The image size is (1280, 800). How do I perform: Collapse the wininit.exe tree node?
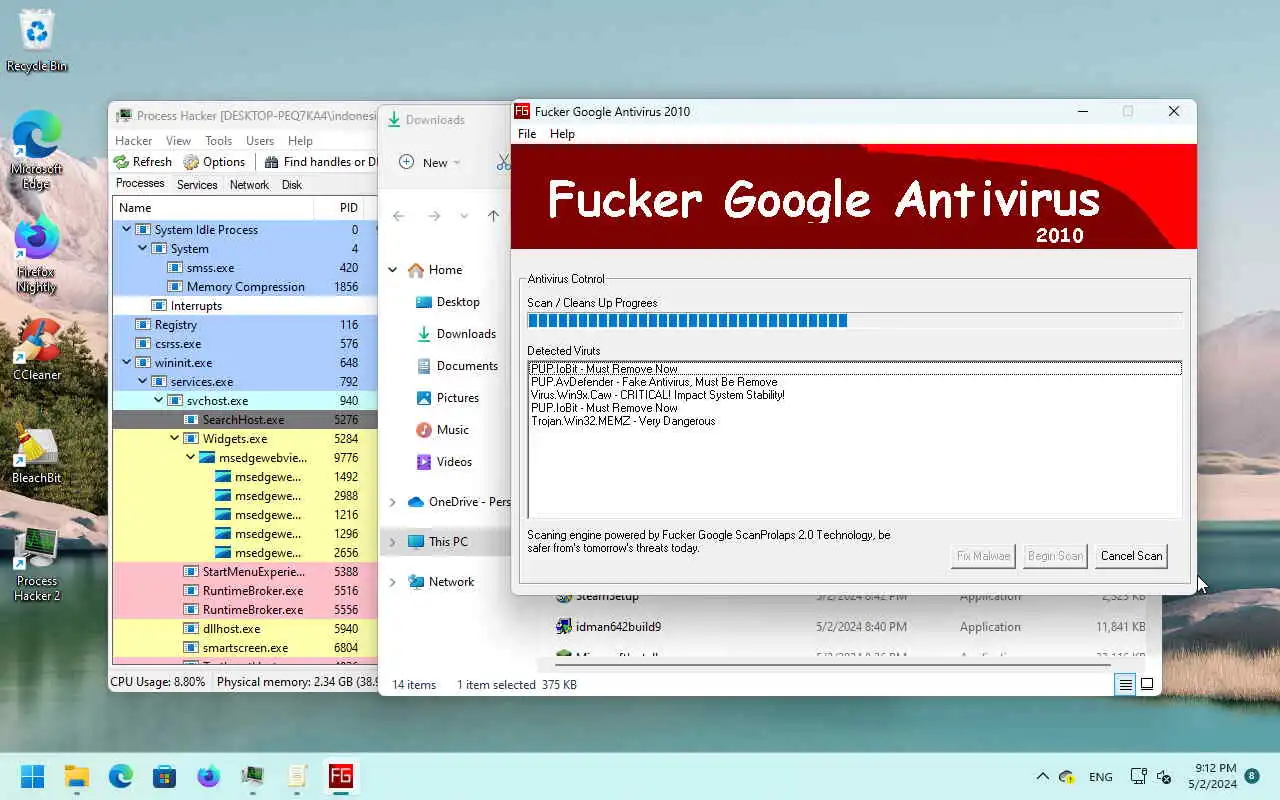[126, 362]
